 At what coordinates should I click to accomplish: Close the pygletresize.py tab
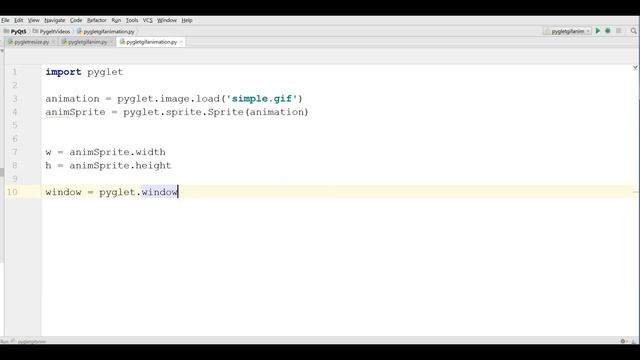pos(53,42)
